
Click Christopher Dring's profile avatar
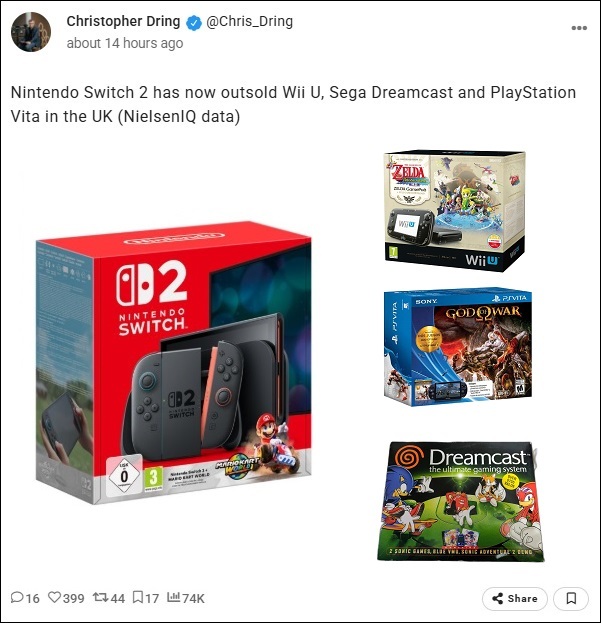tap(31, 32)
